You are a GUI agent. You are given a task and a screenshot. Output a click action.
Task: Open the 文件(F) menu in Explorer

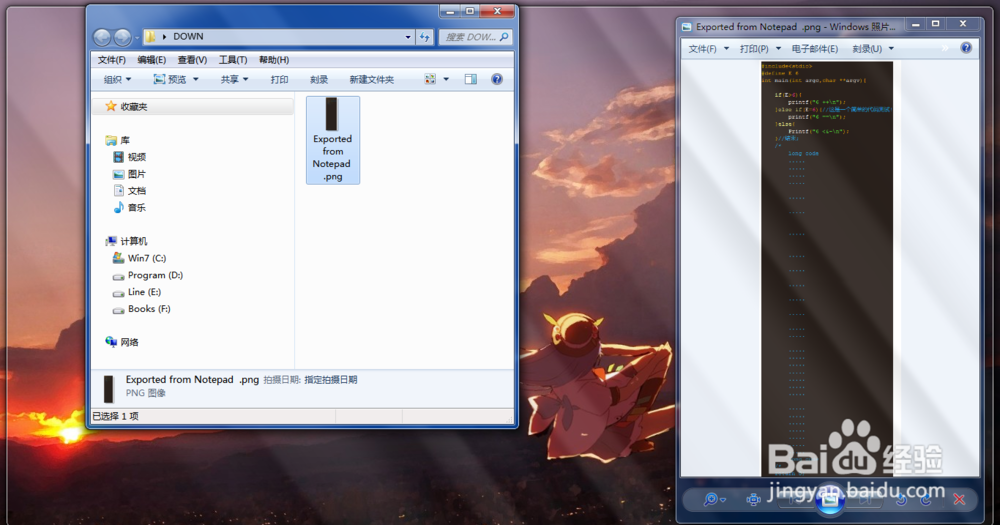[112, 59]
